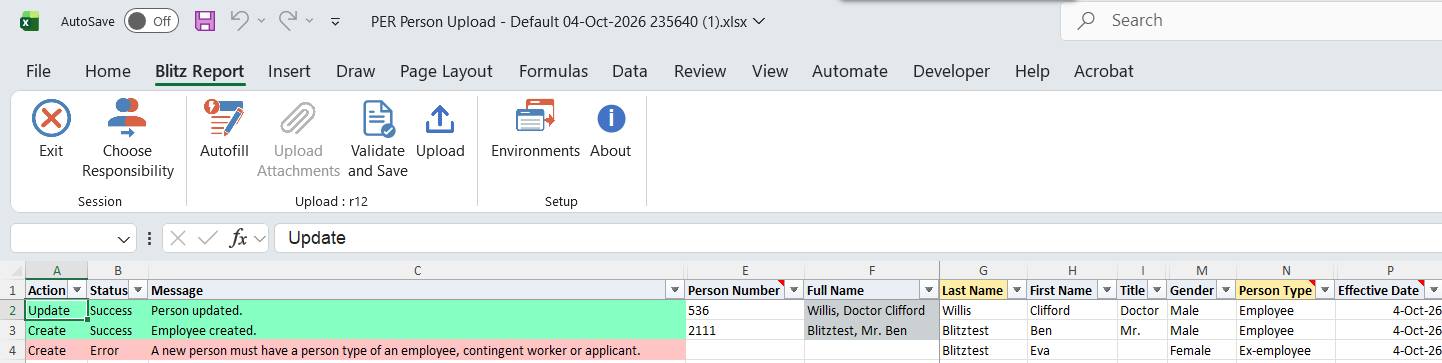Open the Name Box dropdown
Image resolution: width=1442 pixels, height=363 pixels.
[124, 239]
